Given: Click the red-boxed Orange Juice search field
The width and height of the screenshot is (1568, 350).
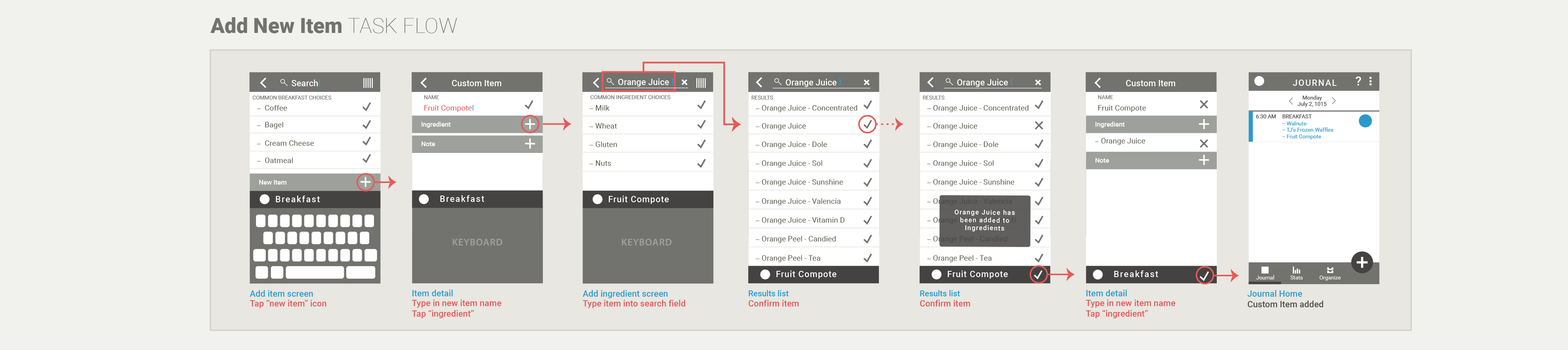Looking at the screenshot, I should 638,82.
